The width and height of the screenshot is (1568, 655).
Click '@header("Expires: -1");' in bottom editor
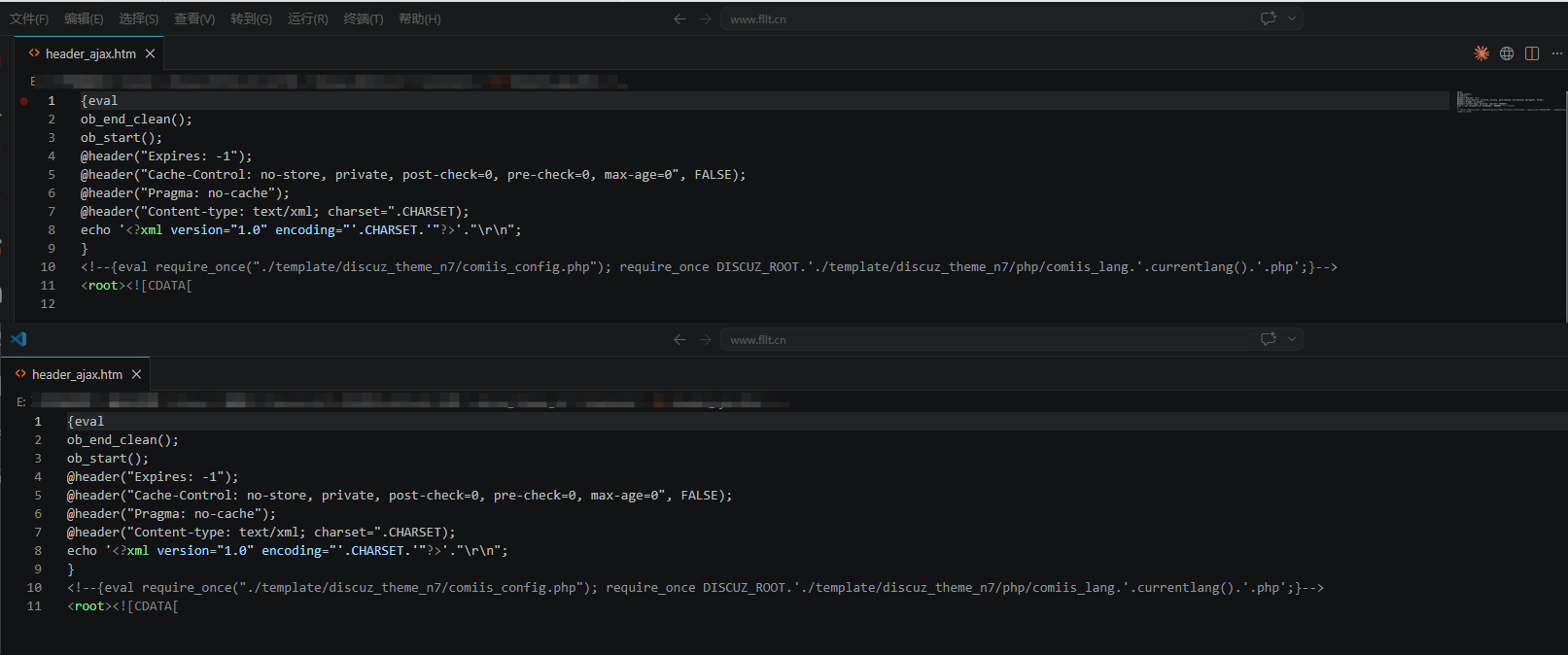pos(153,477)
